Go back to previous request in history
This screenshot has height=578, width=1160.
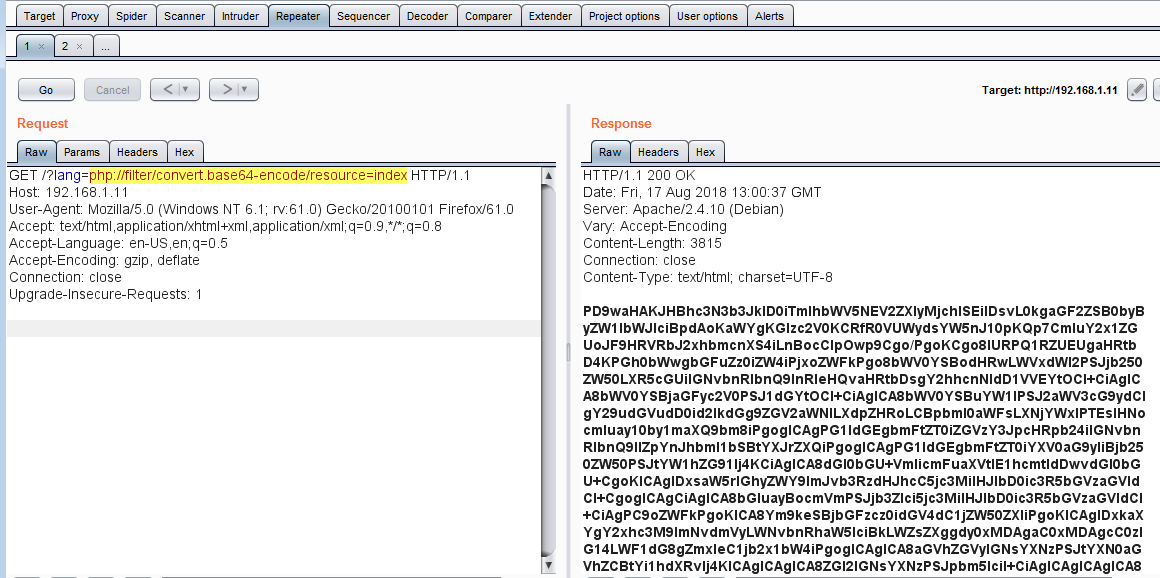[167, 90]
